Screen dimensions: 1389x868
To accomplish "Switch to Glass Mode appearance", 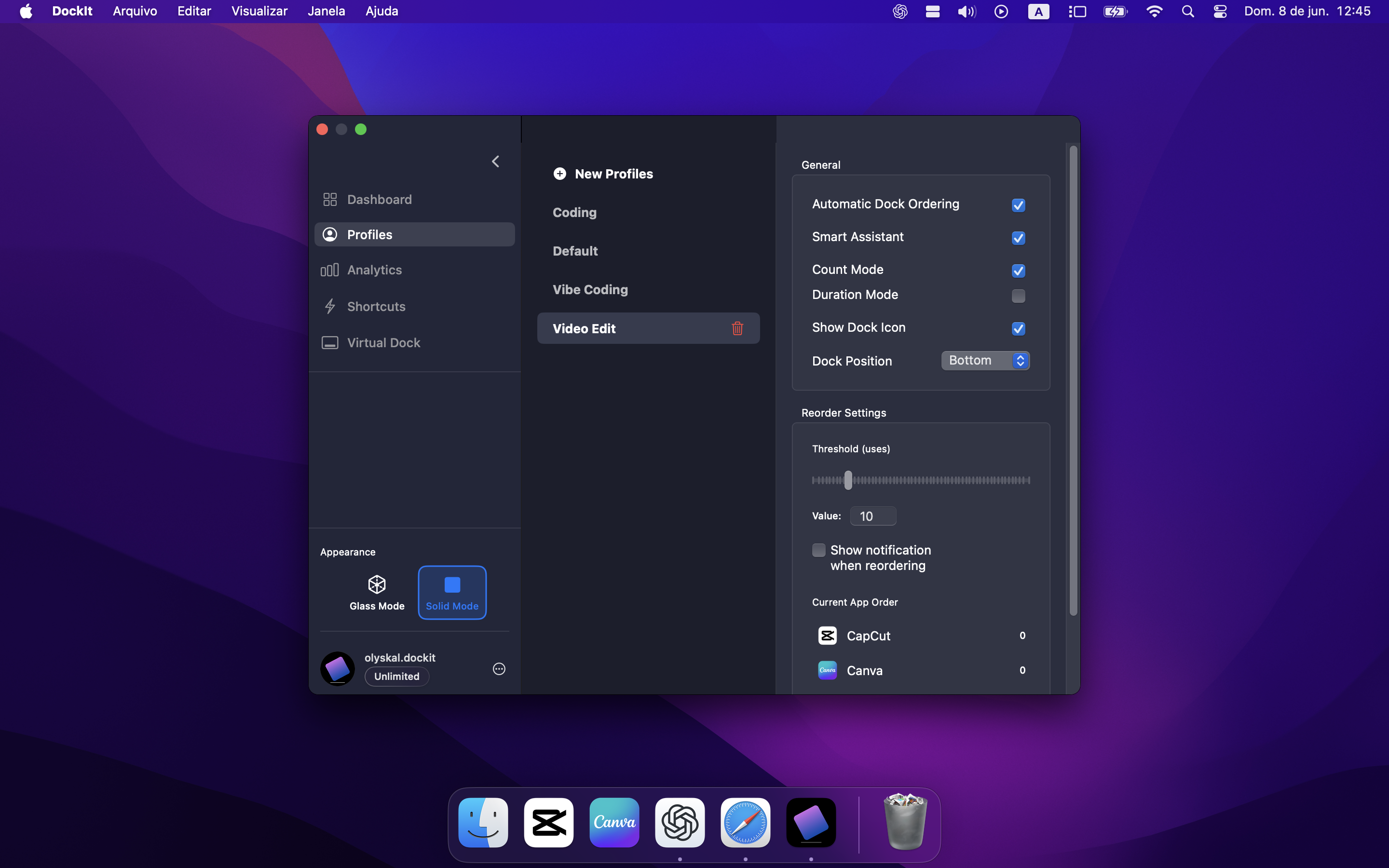I will [x=377, y=593].
